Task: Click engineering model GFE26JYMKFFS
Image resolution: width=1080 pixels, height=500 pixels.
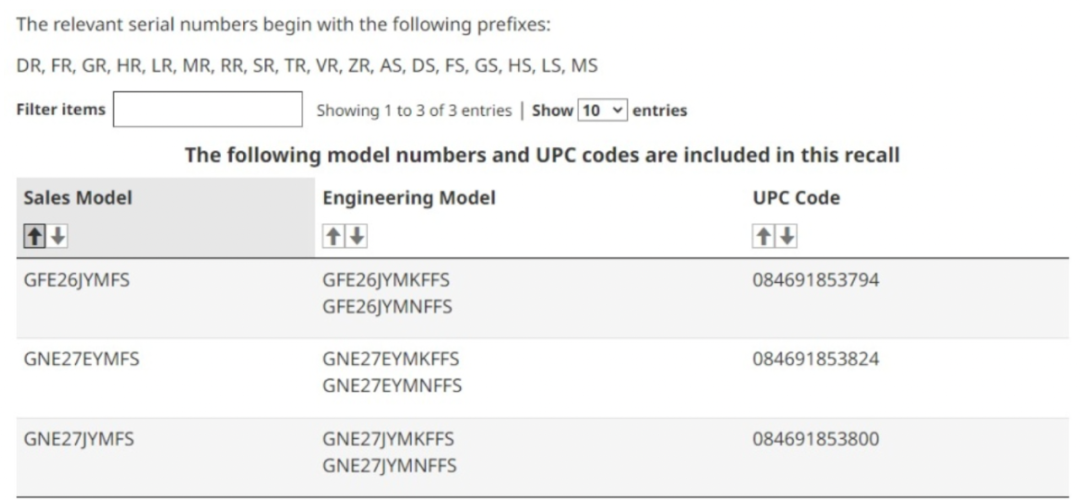Action: click(x=386, y=280)
